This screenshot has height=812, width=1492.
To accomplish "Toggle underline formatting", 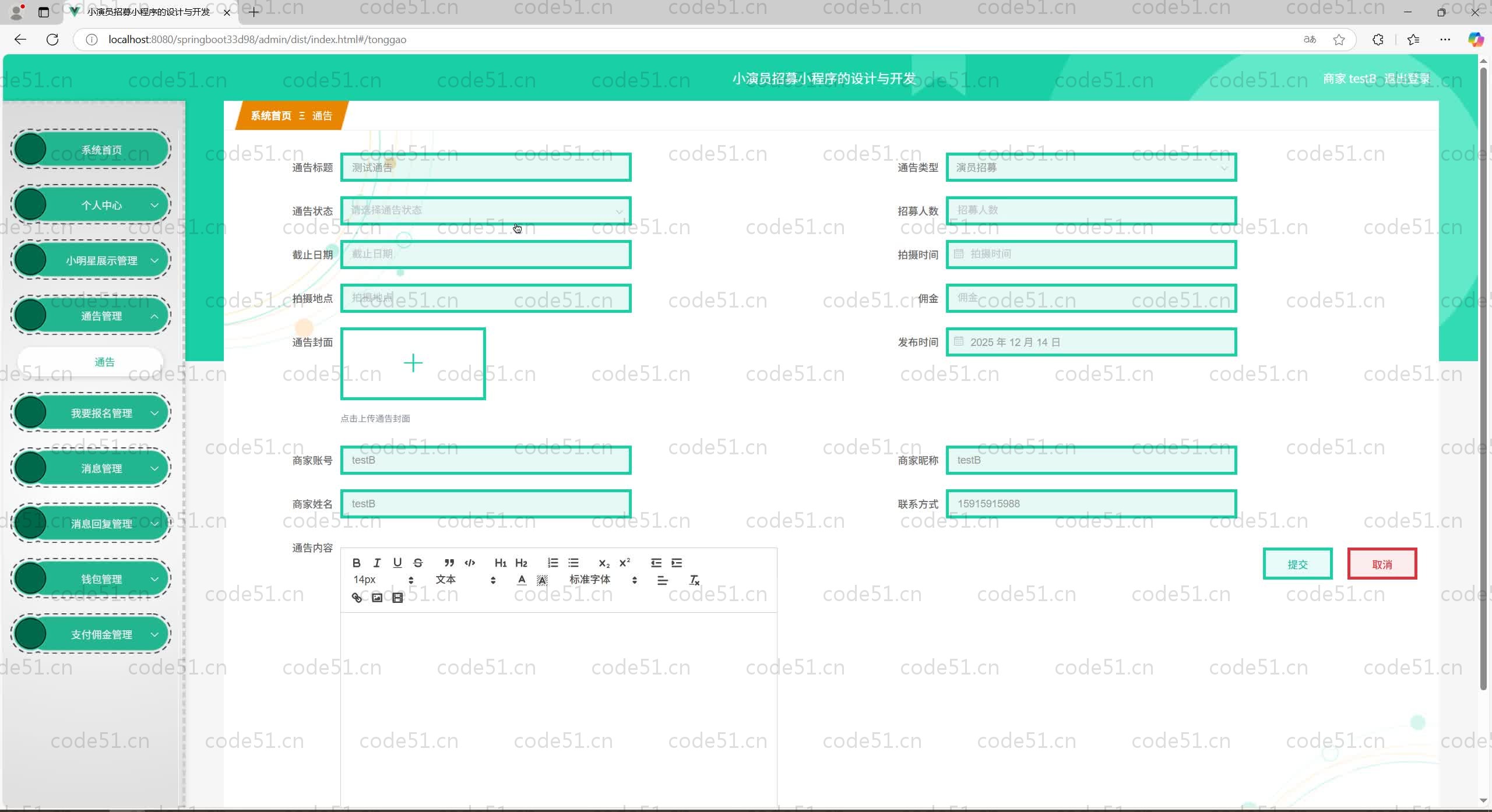I will (x=397, y=563).
